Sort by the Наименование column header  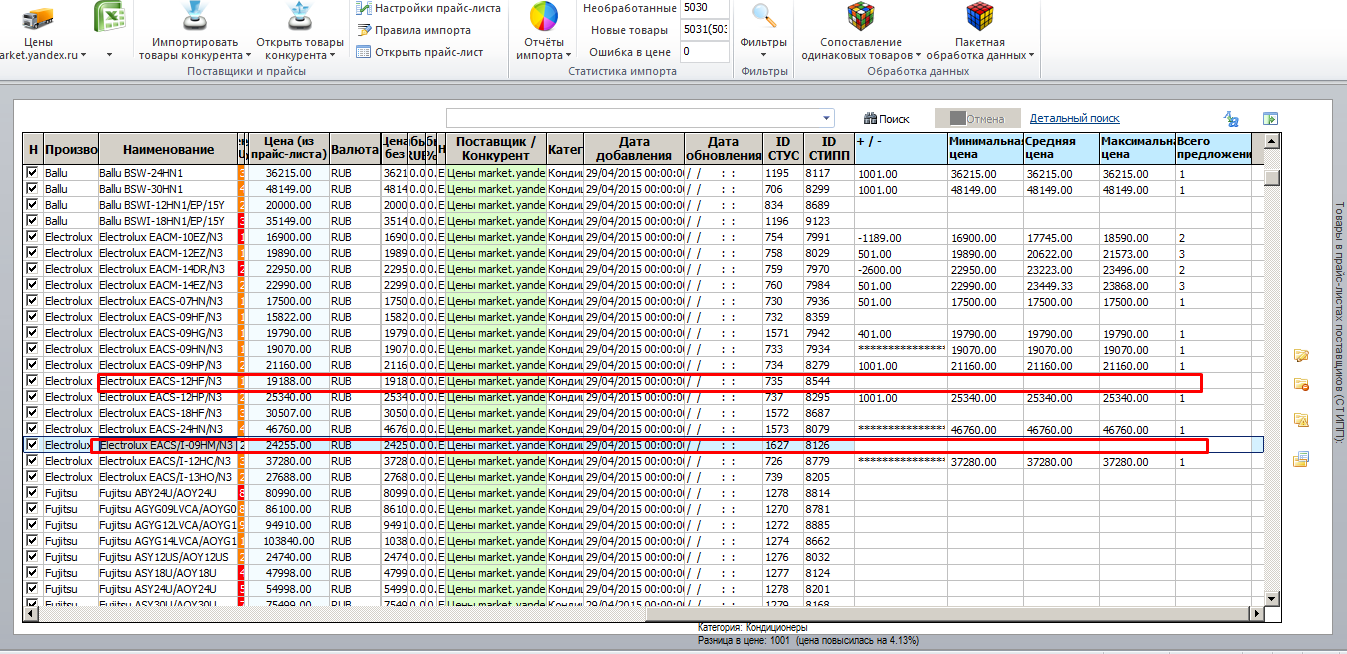pyautogui.click(x=168, y=149)
